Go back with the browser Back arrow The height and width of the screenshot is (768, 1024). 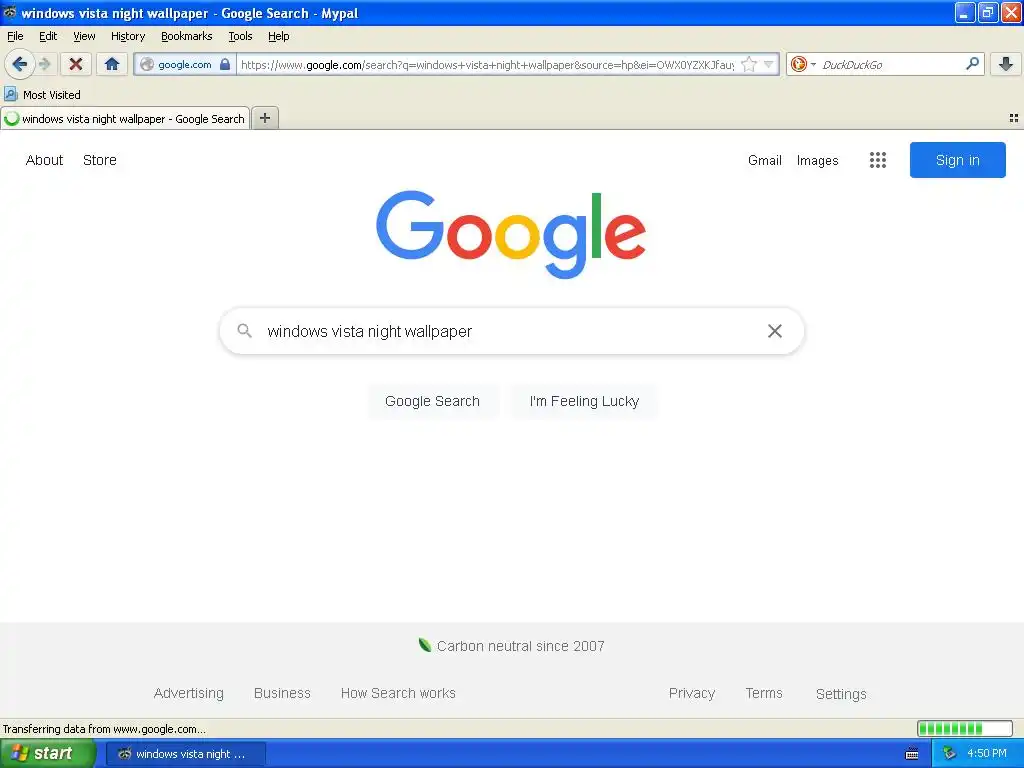click(x=20, y=64)
